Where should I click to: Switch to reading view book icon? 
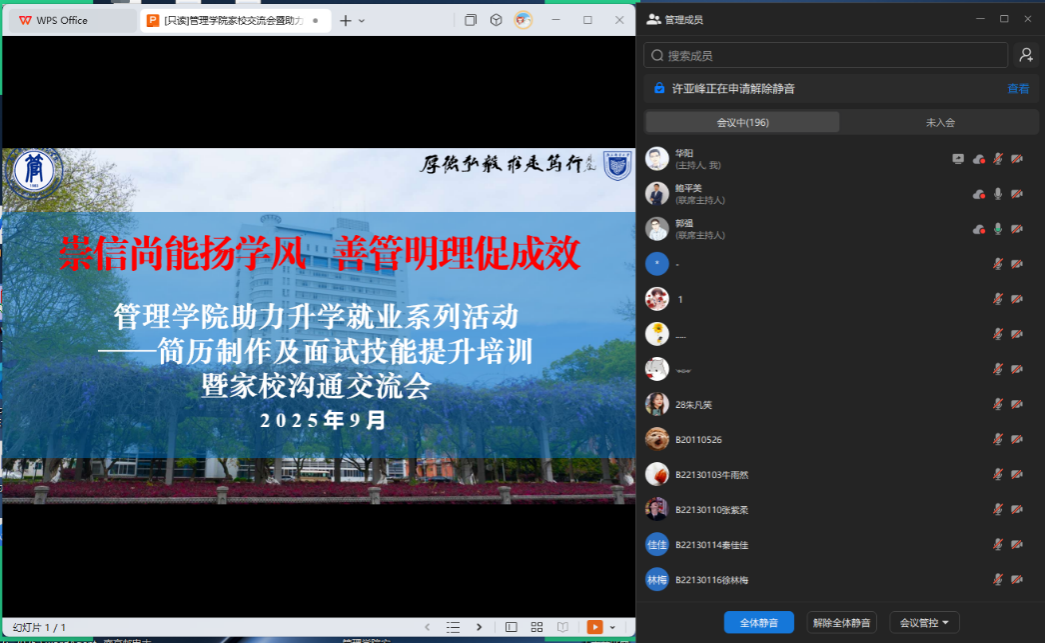click(x=562, y=627)
